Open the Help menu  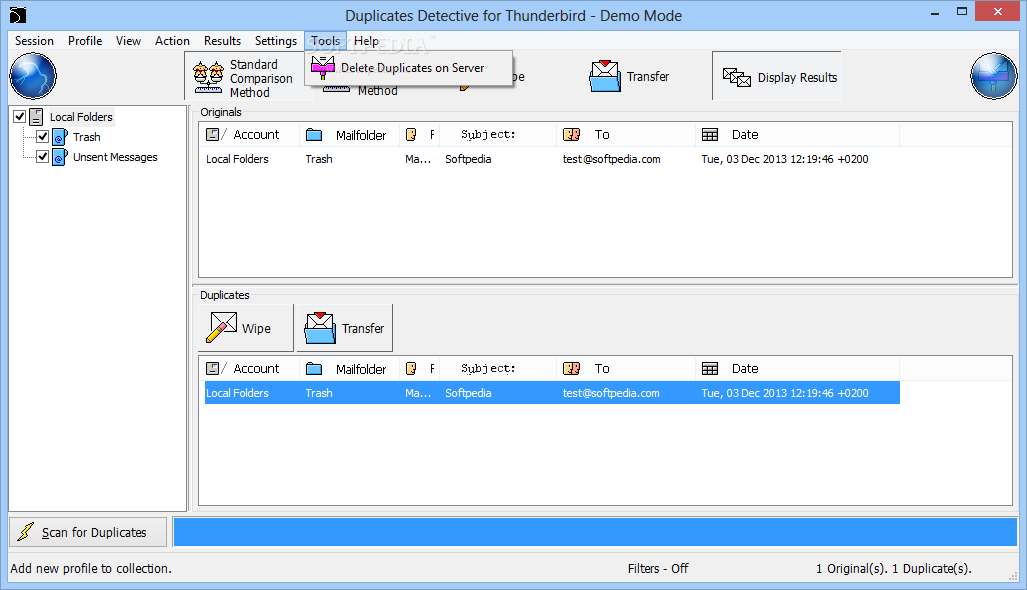pyautogui.click(x=366, y=41)
